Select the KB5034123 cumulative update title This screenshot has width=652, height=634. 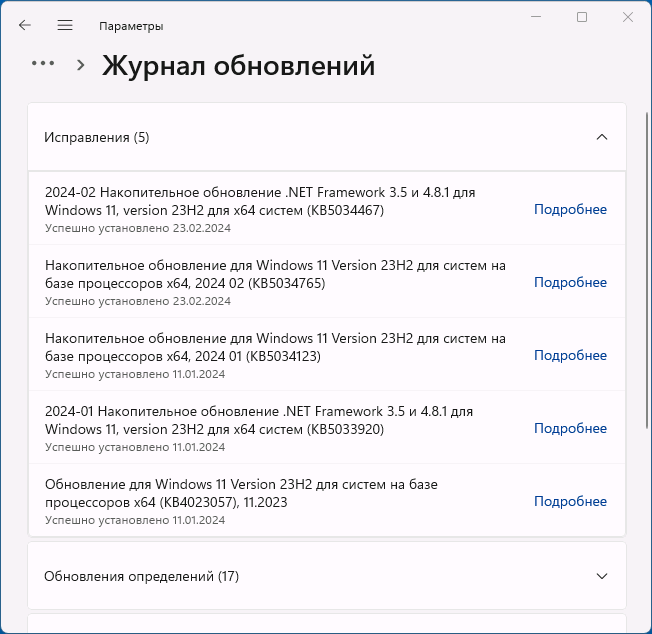[275, 348]
